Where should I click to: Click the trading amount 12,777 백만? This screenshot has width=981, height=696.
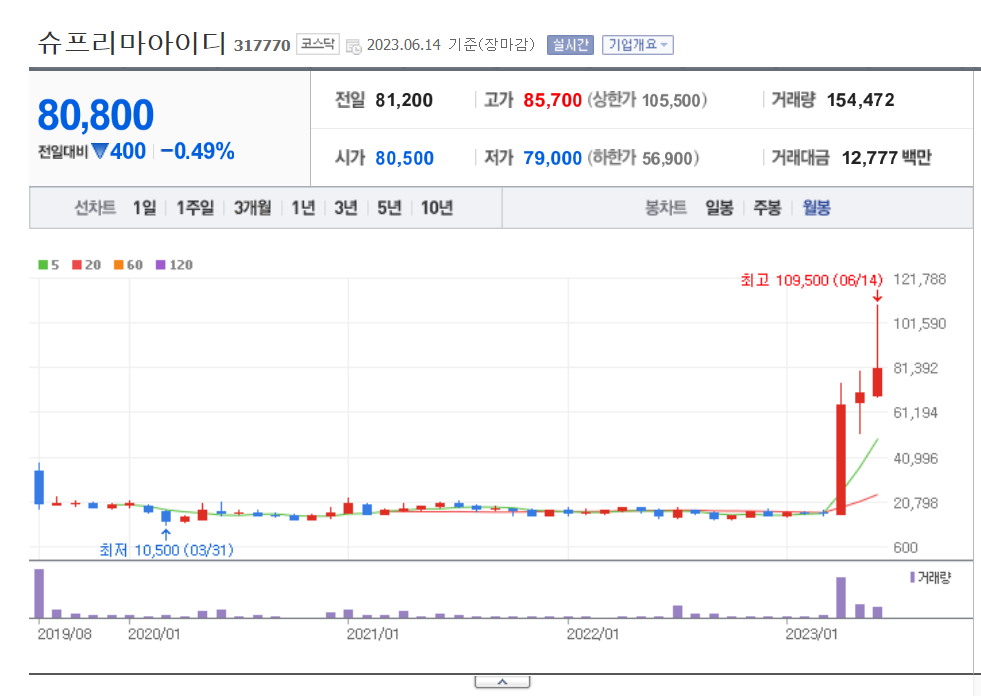click(x=886, y=158)
